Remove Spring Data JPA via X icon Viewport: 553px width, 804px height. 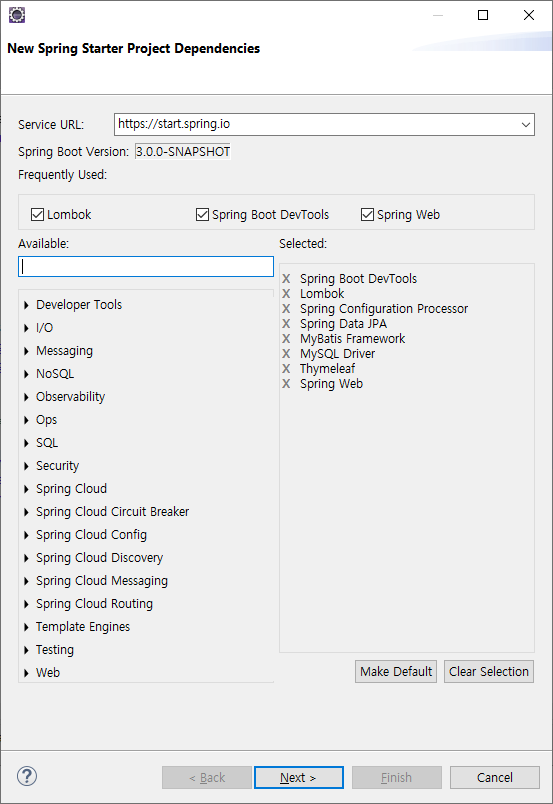[x=286, y=324]
